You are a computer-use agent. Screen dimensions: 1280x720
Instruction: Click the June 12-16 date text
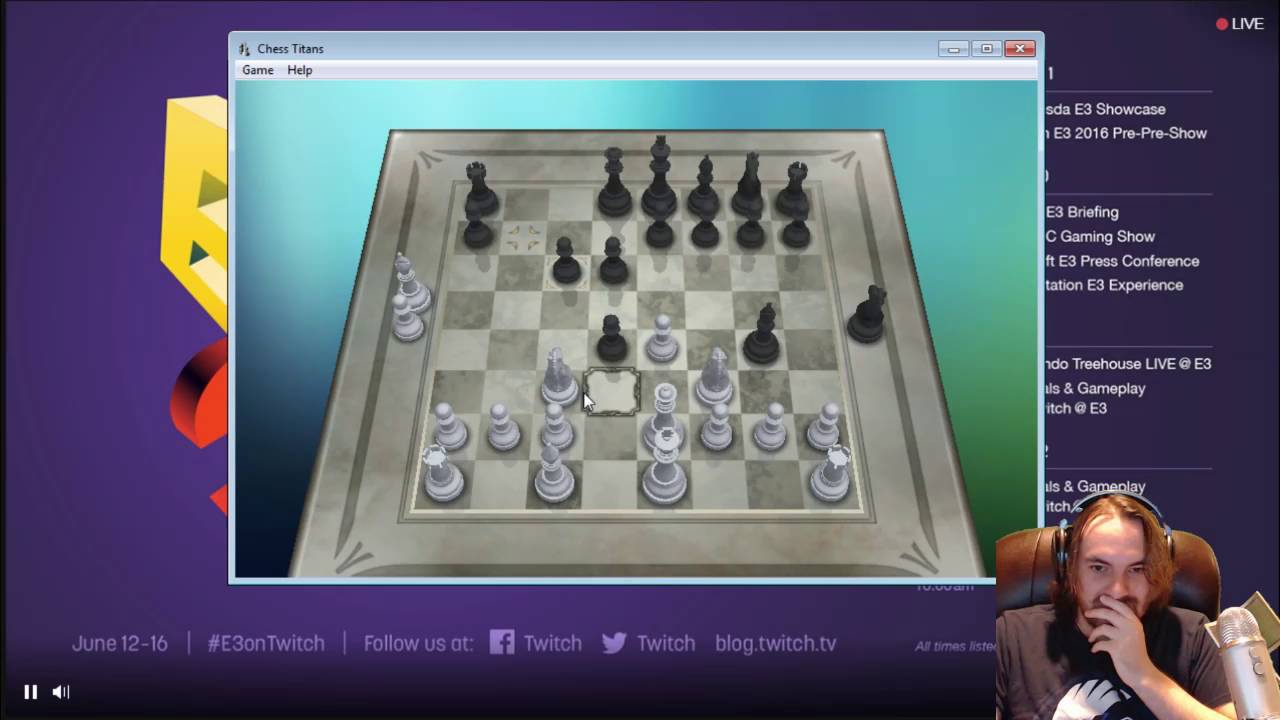coord(120,644)
